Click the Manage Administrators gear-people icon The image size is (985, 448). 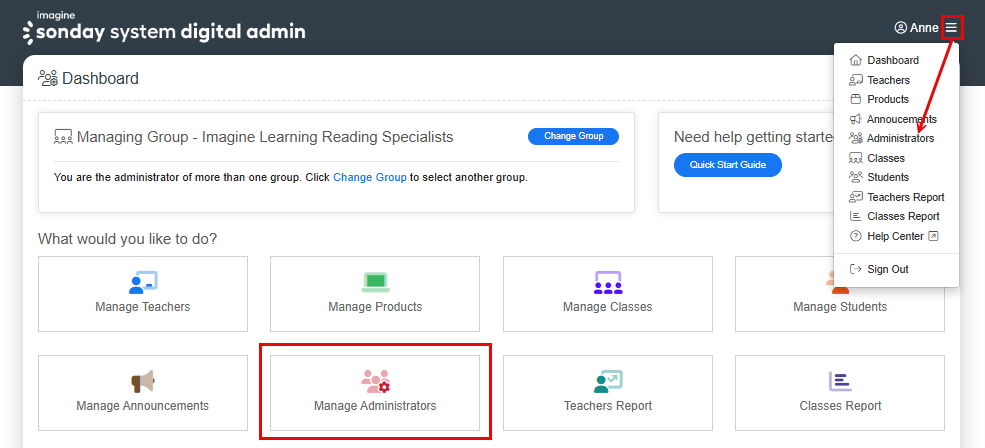pyautogui.click(x=375, y=381)
